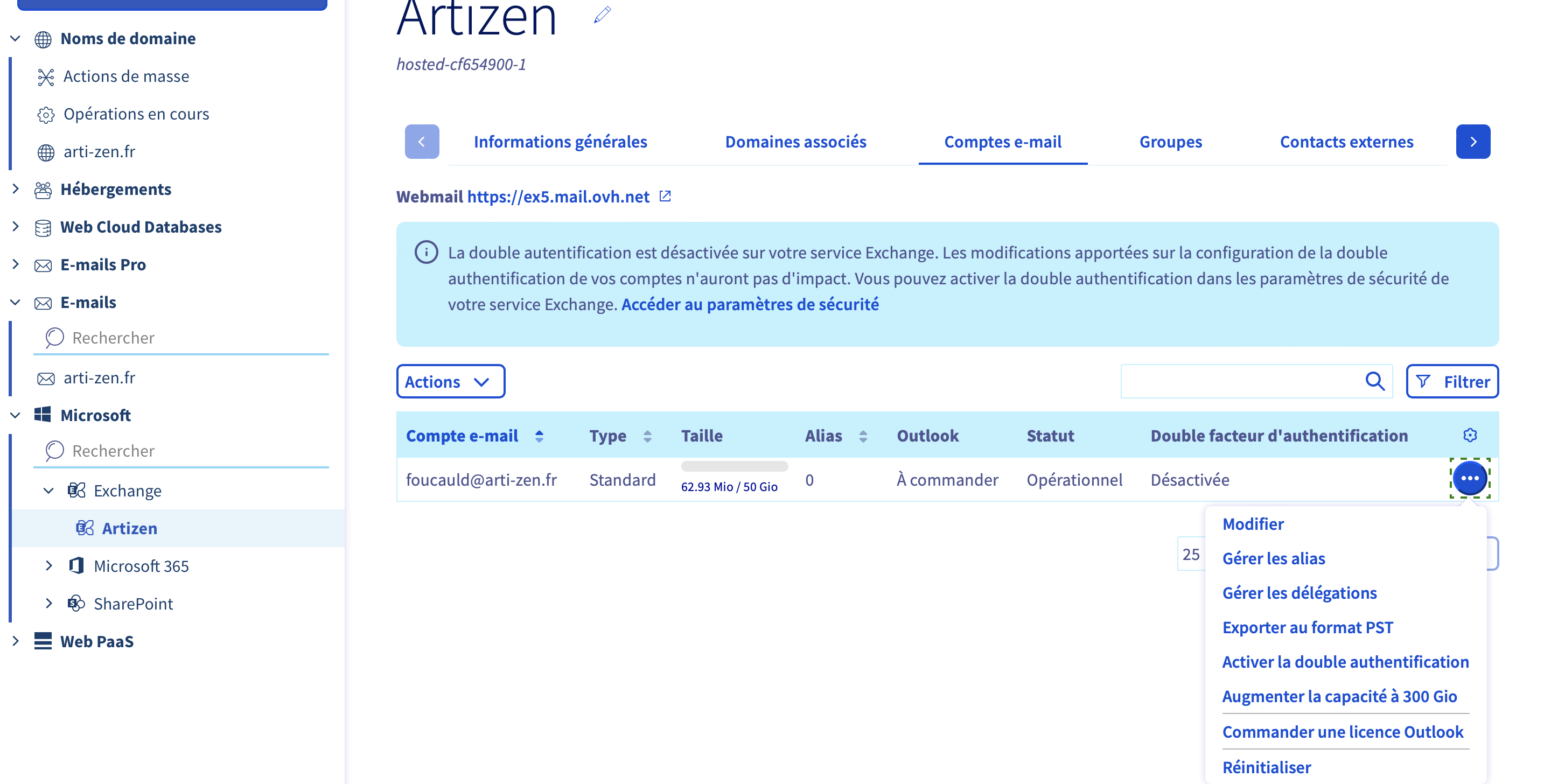1551x784 pixels.
Task: Sort table by Type column arrows
Action: coord(647,436)
